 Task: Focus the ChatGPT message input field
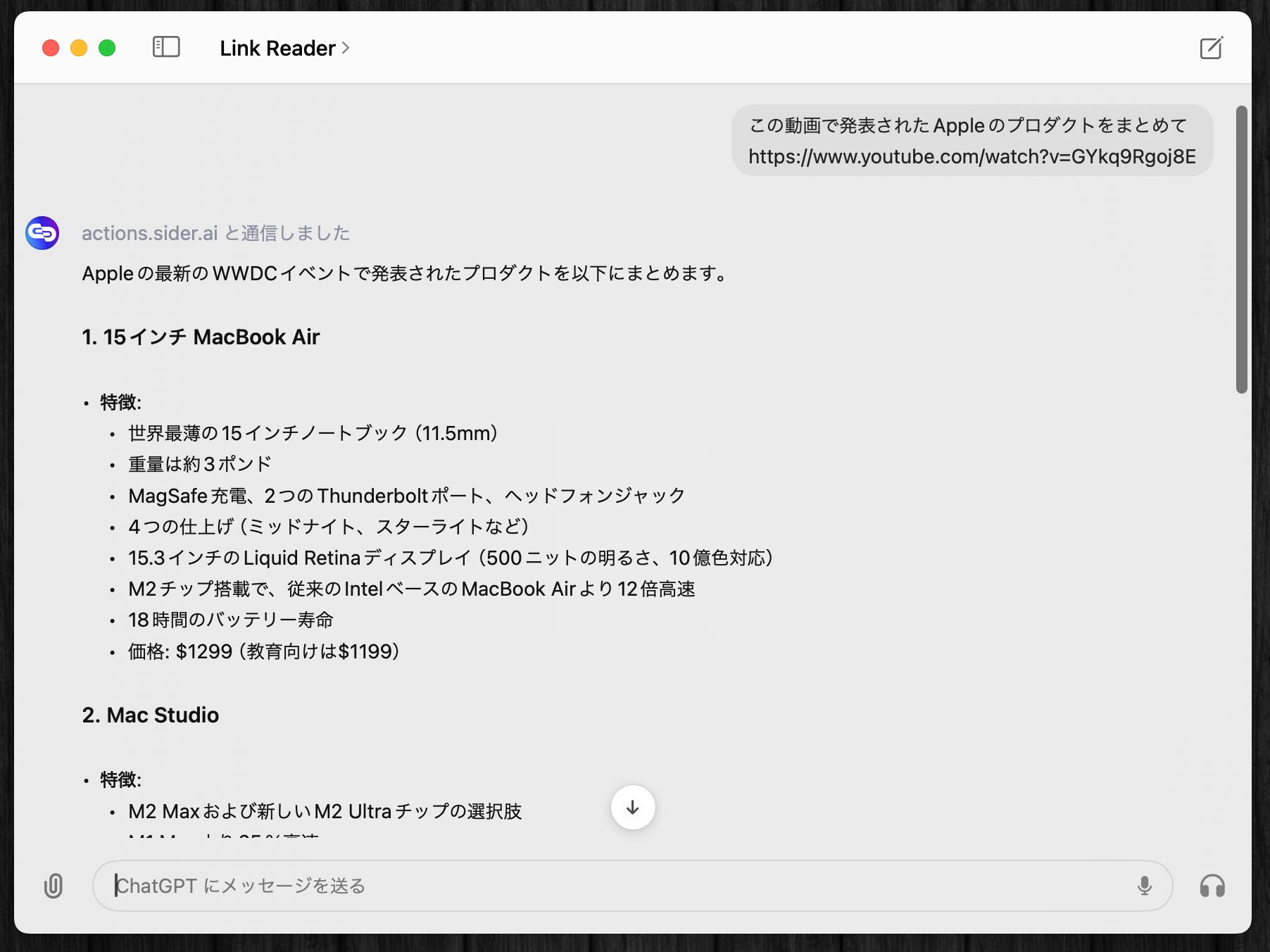click(x=620, y=885)
